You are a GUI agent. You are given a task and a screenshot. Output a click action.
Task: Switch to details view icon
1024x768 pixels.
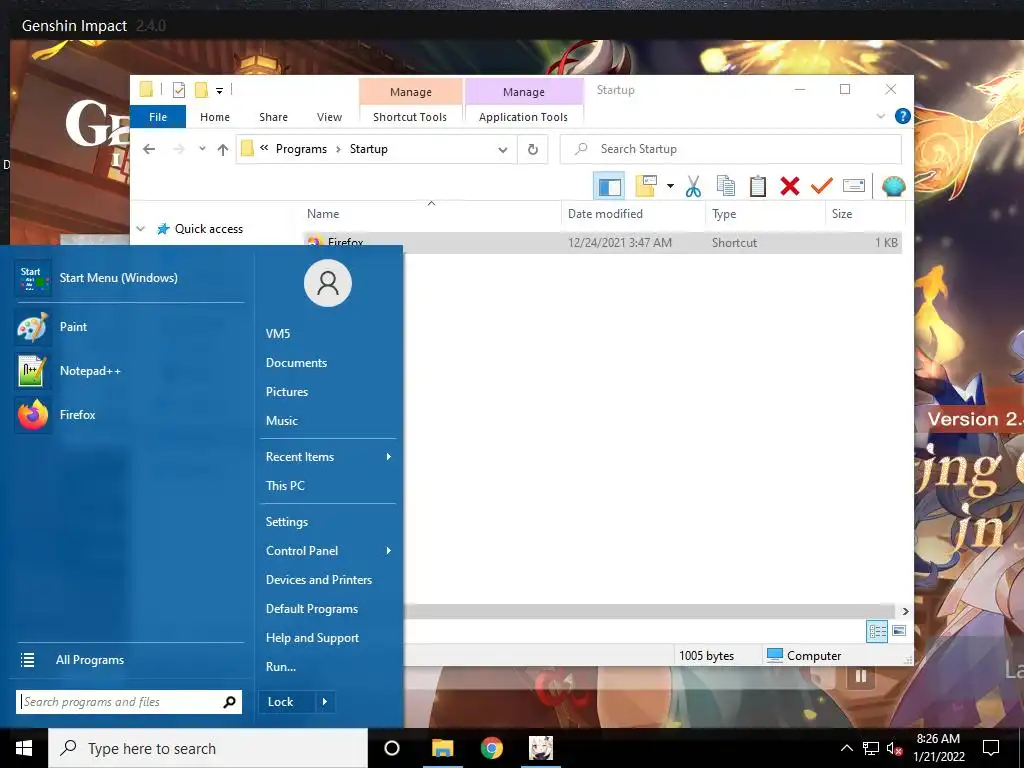tap(877, 631)
